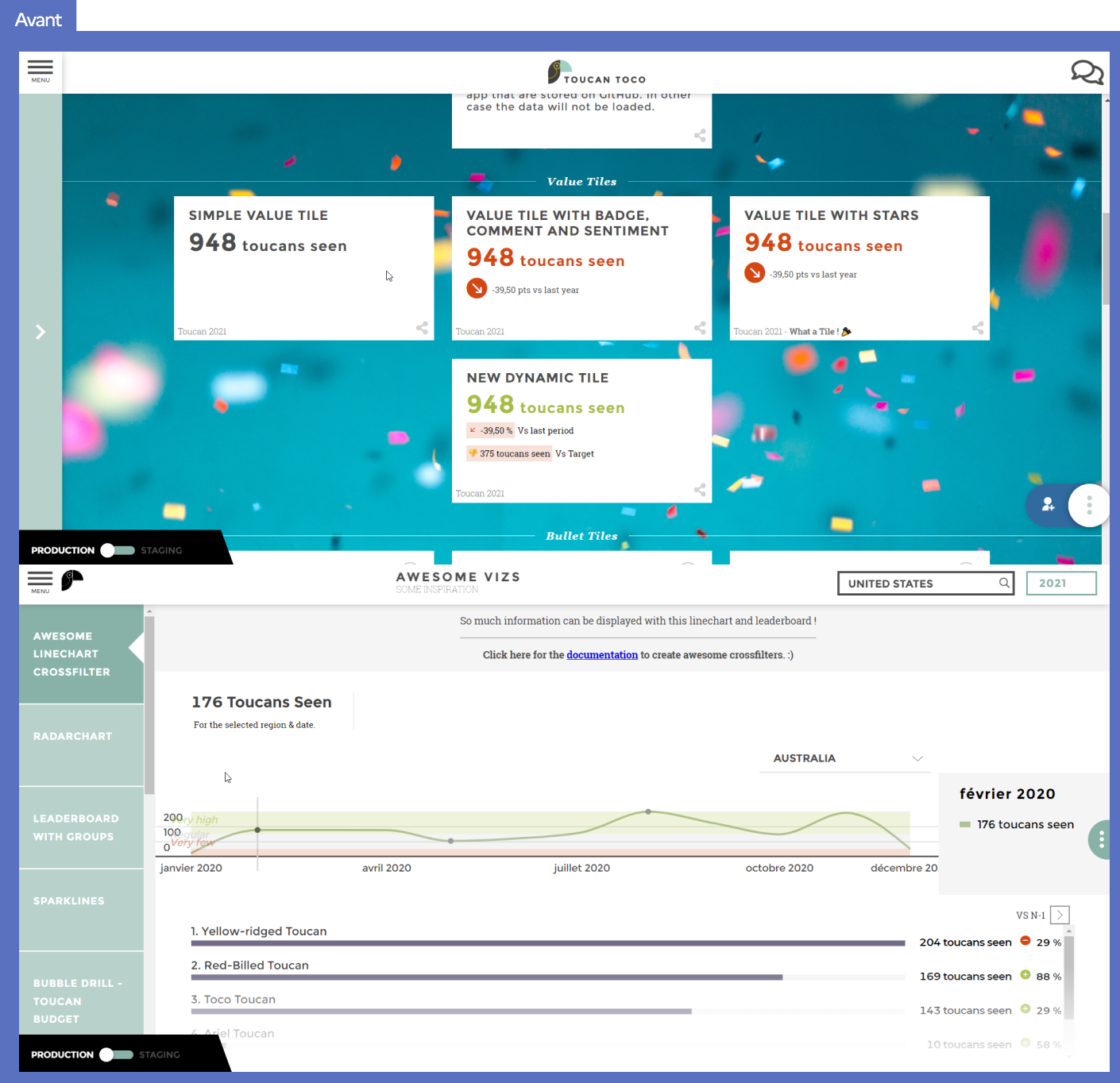Open the AUSTRALIA dropdown

click(x=847, y=758)
